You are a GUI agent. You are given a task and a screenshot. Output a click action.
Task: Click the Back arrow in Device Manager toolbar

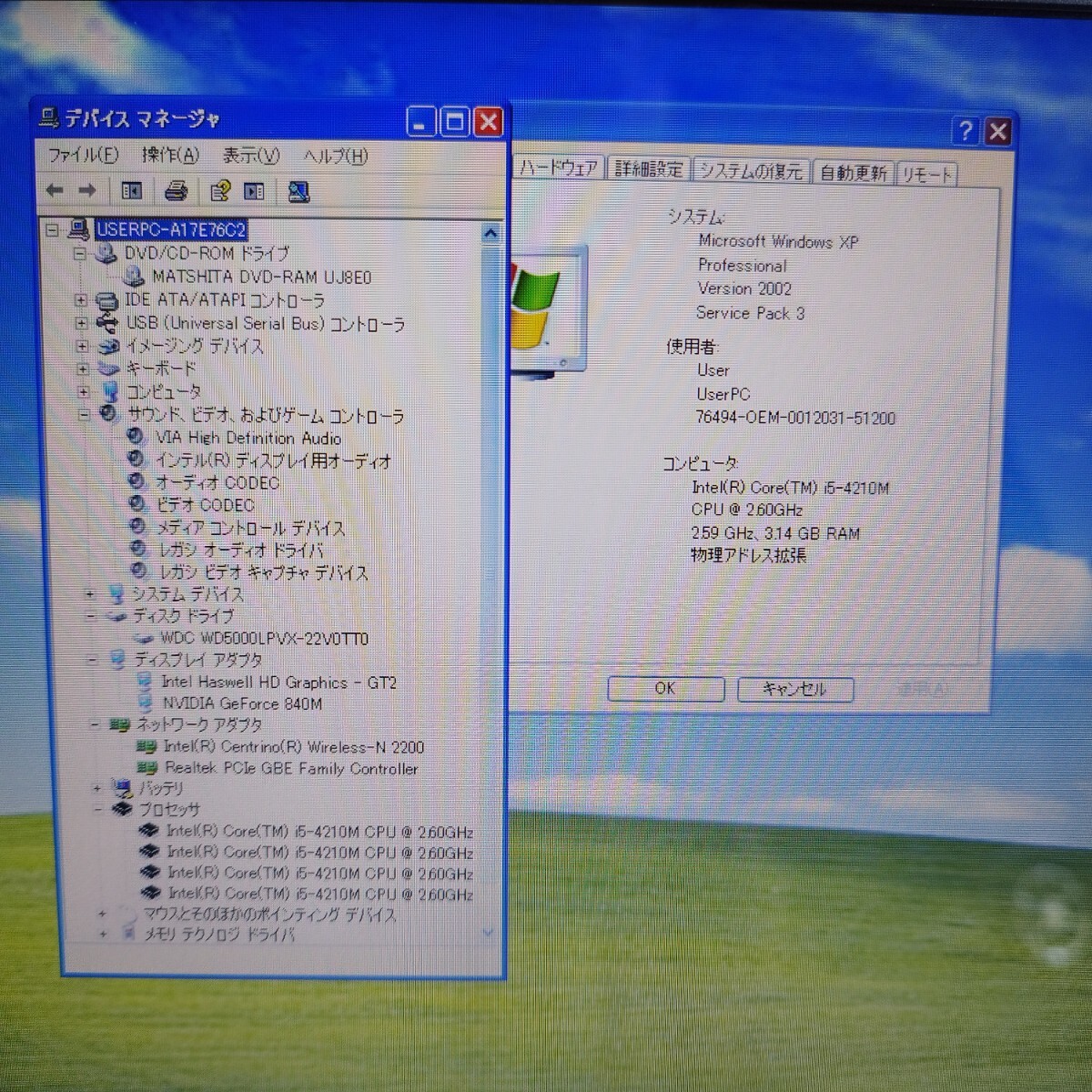55,190
